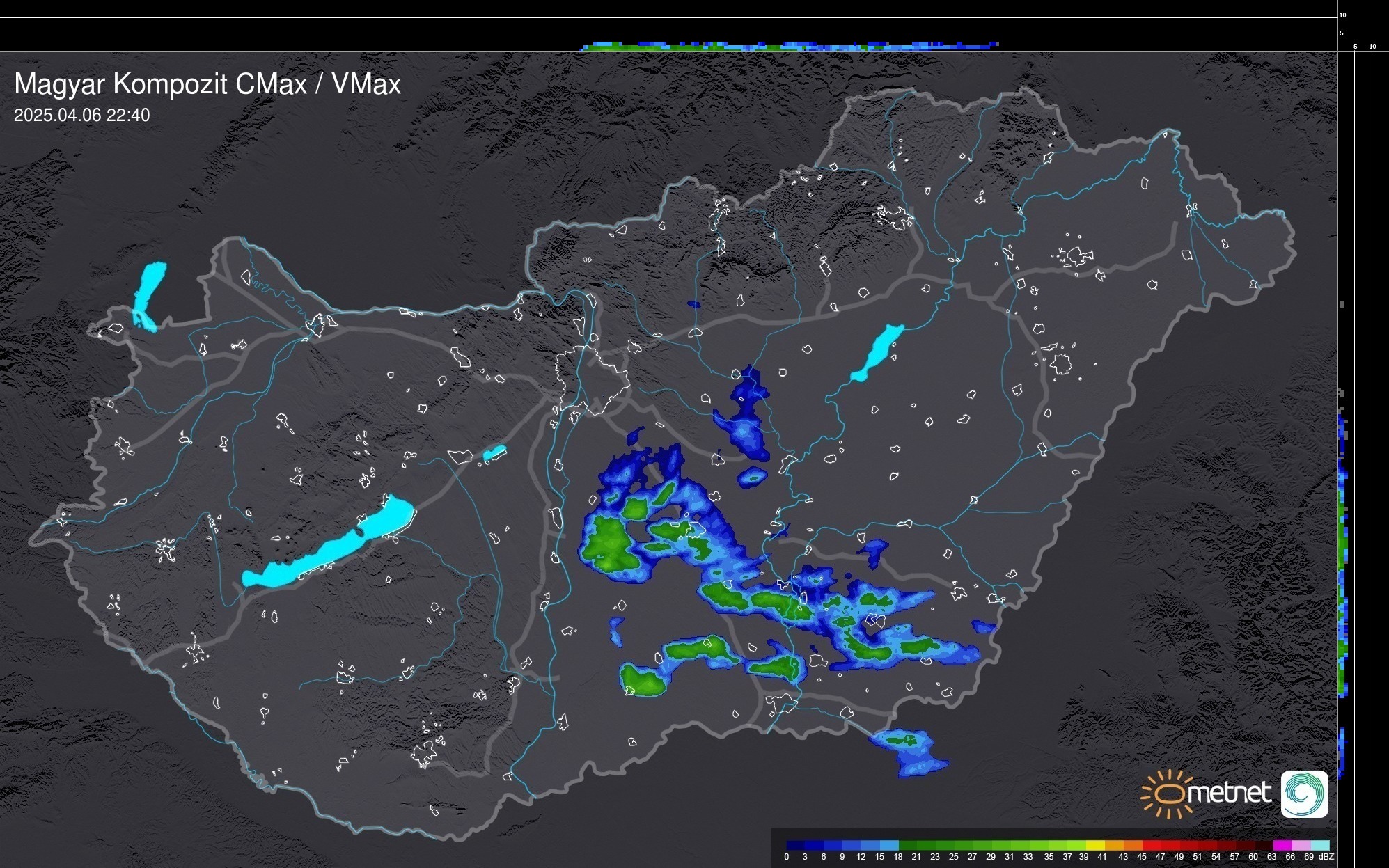
Task: Click the yellow 39 dBZ swatch
Action: [1094, 846]
